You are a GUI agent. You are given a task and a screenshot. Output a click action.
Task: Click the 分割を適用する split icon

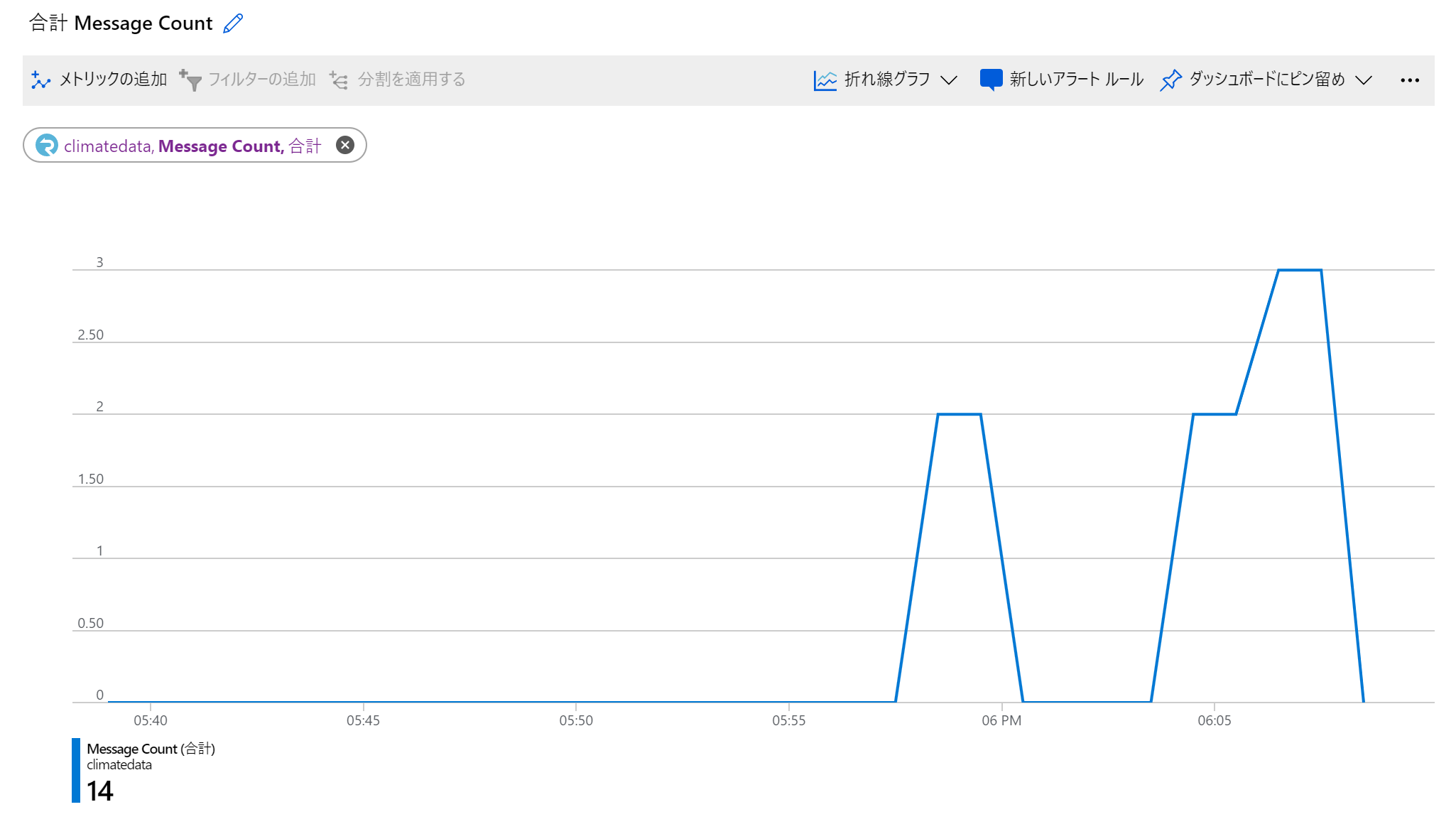tap(339, 80)
